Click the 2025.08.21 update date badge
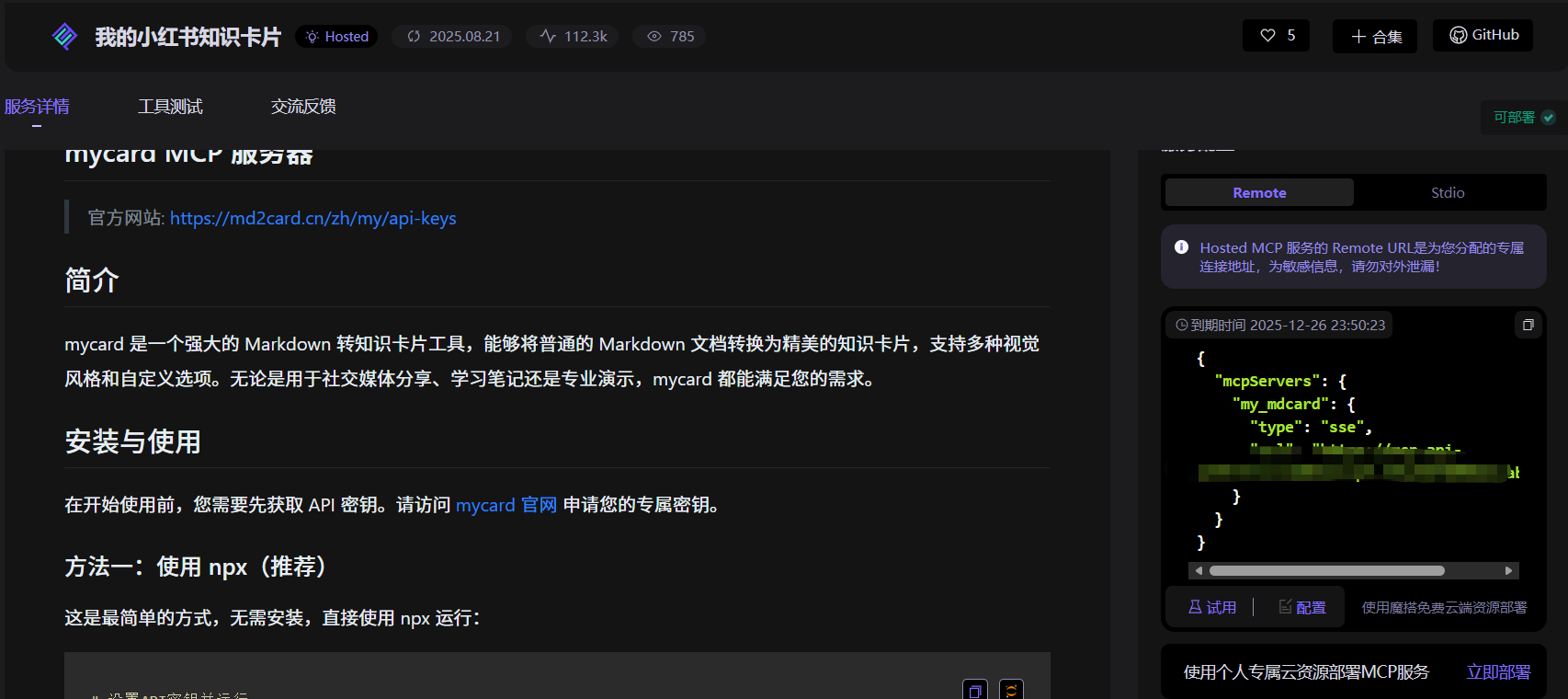Viewport: 1568px width, 699px height. tap(453, 37)
